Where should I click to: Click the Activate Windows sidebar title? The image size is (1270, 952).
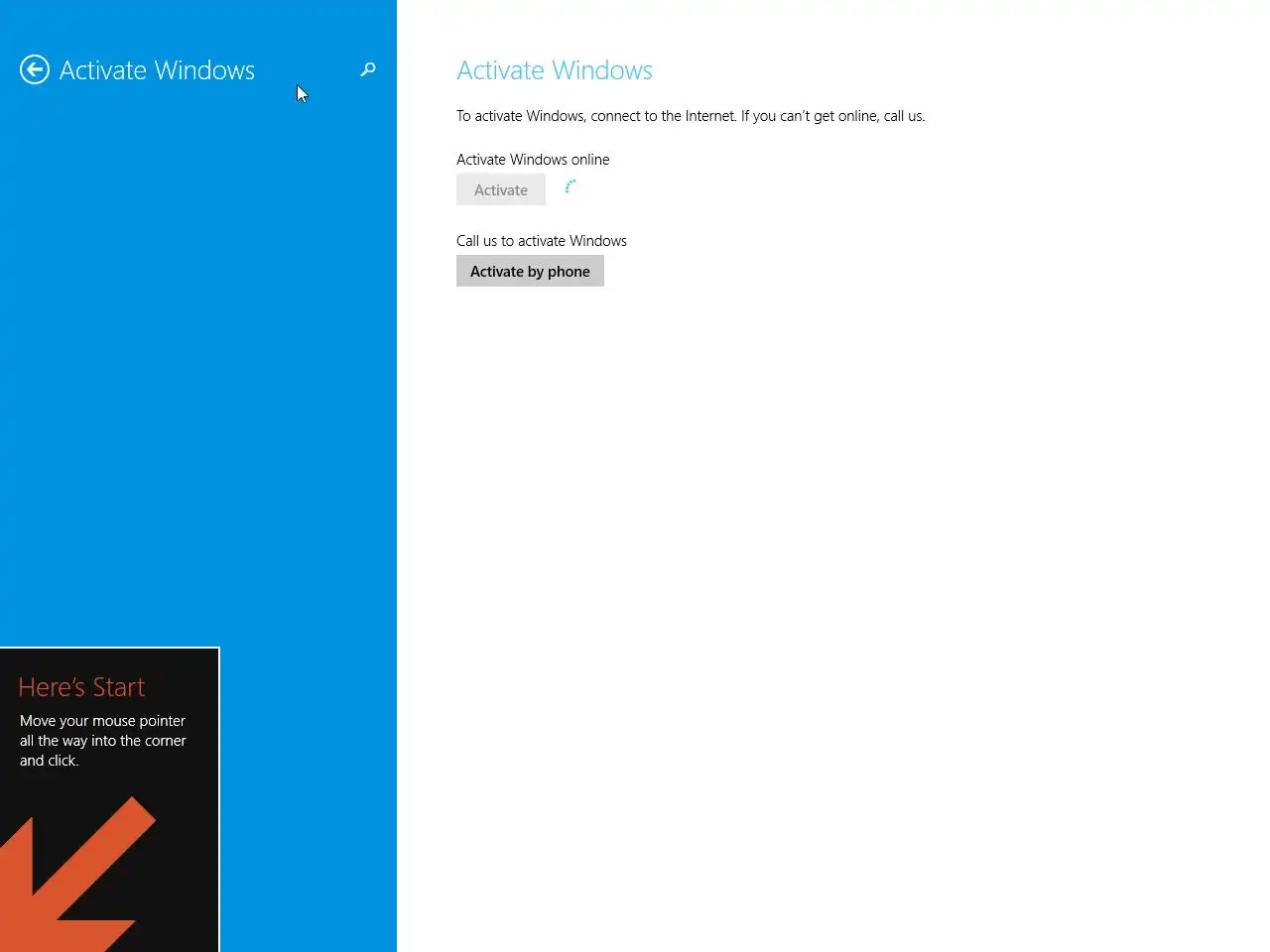point(157,70)
